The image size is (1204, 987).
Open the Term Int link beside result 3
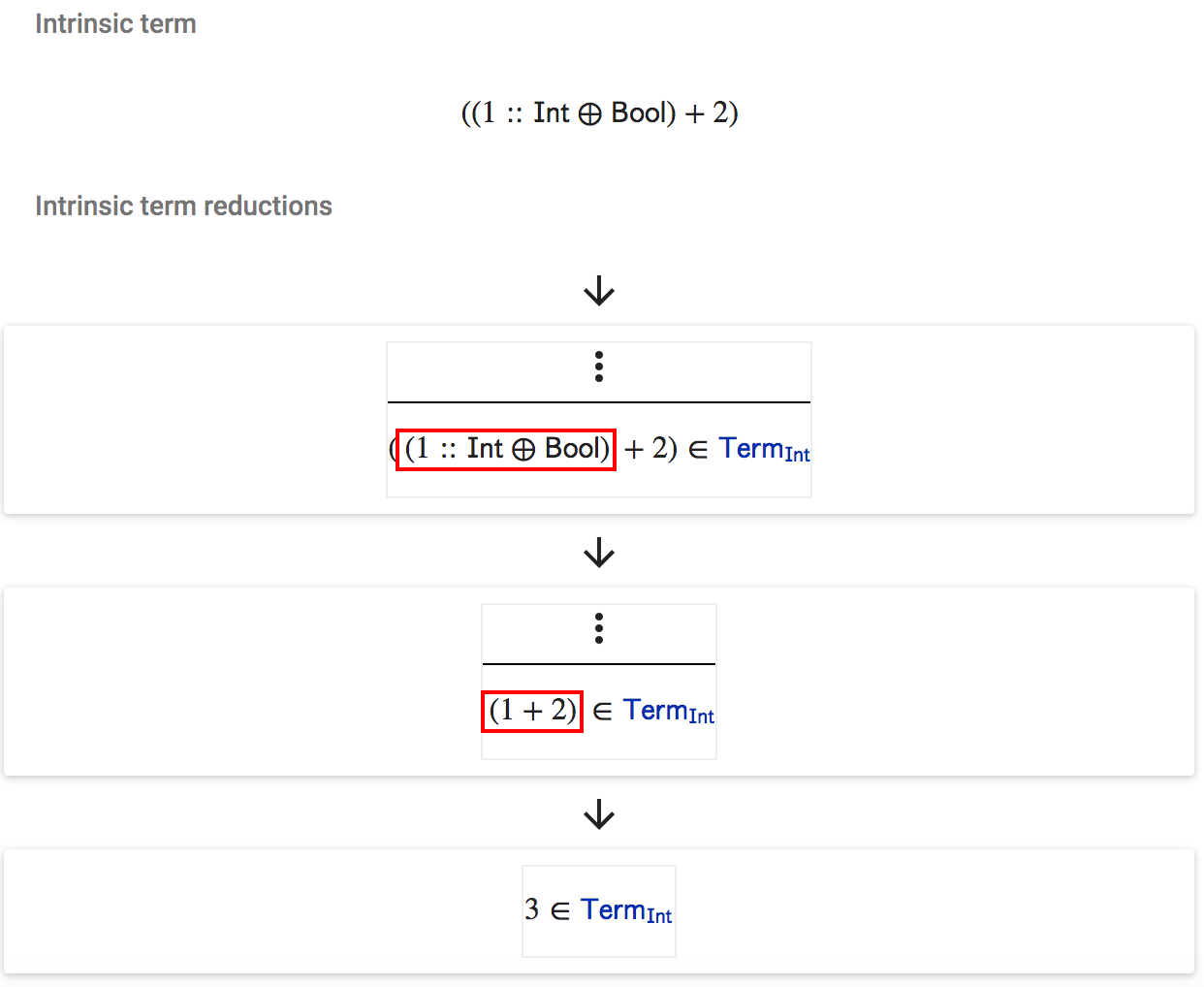[x=626, y=911]
